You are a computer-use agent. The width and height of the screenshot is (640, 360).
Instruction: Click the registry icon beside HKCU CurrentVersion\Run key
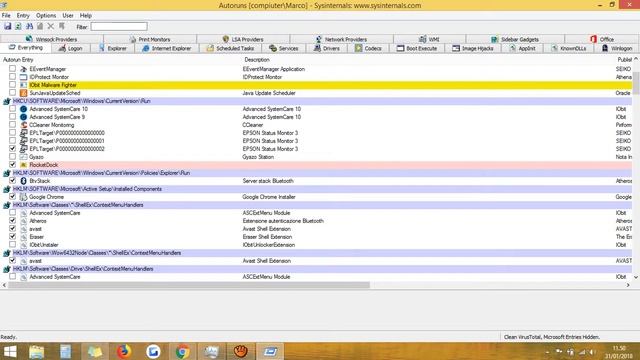click(x=7, y=101)
